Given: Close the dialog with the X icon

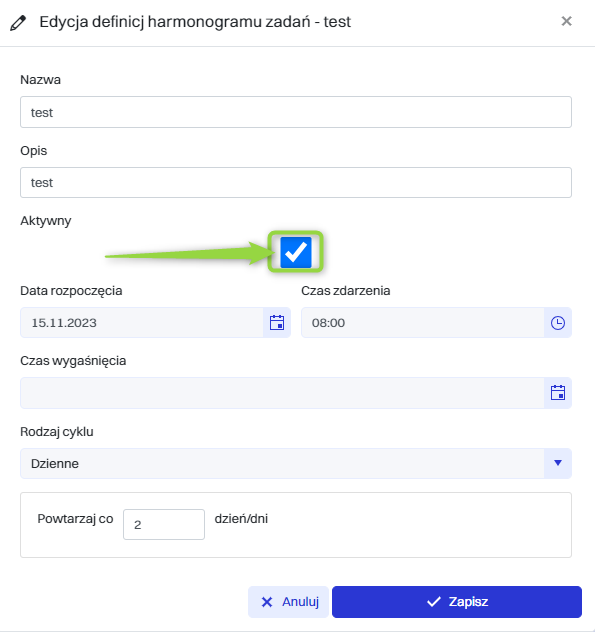Looking at the screenshot, I should click(566, 21).
